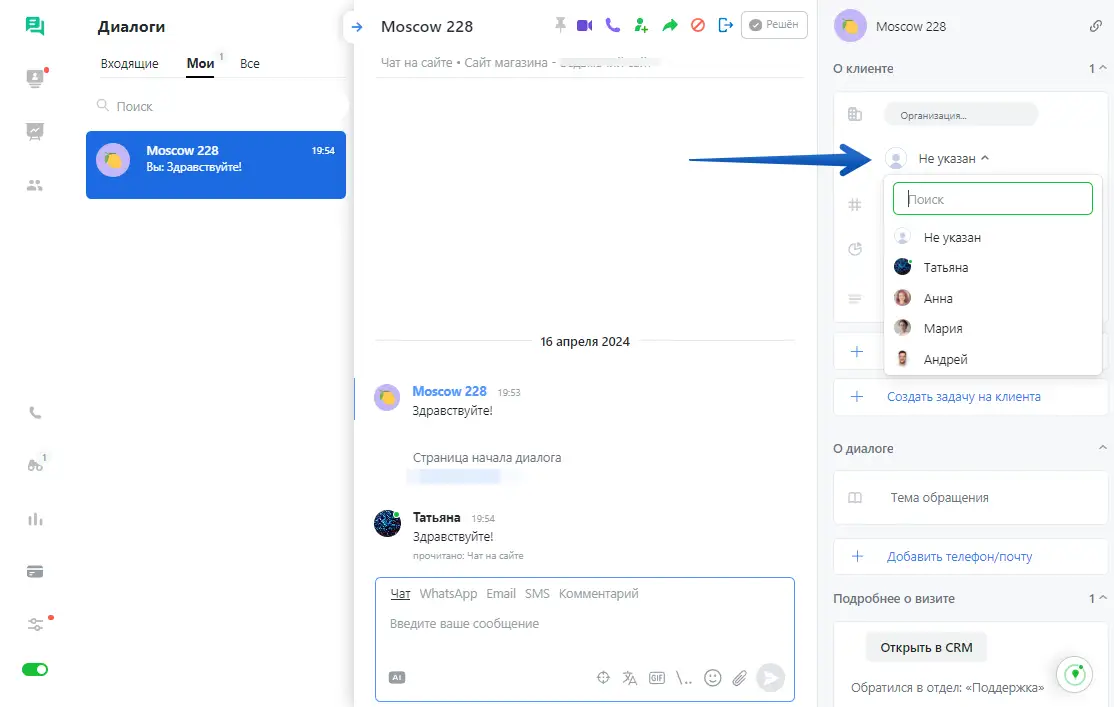Toggle the green online status switch
1114x707 pixels.
click(35, 669)
